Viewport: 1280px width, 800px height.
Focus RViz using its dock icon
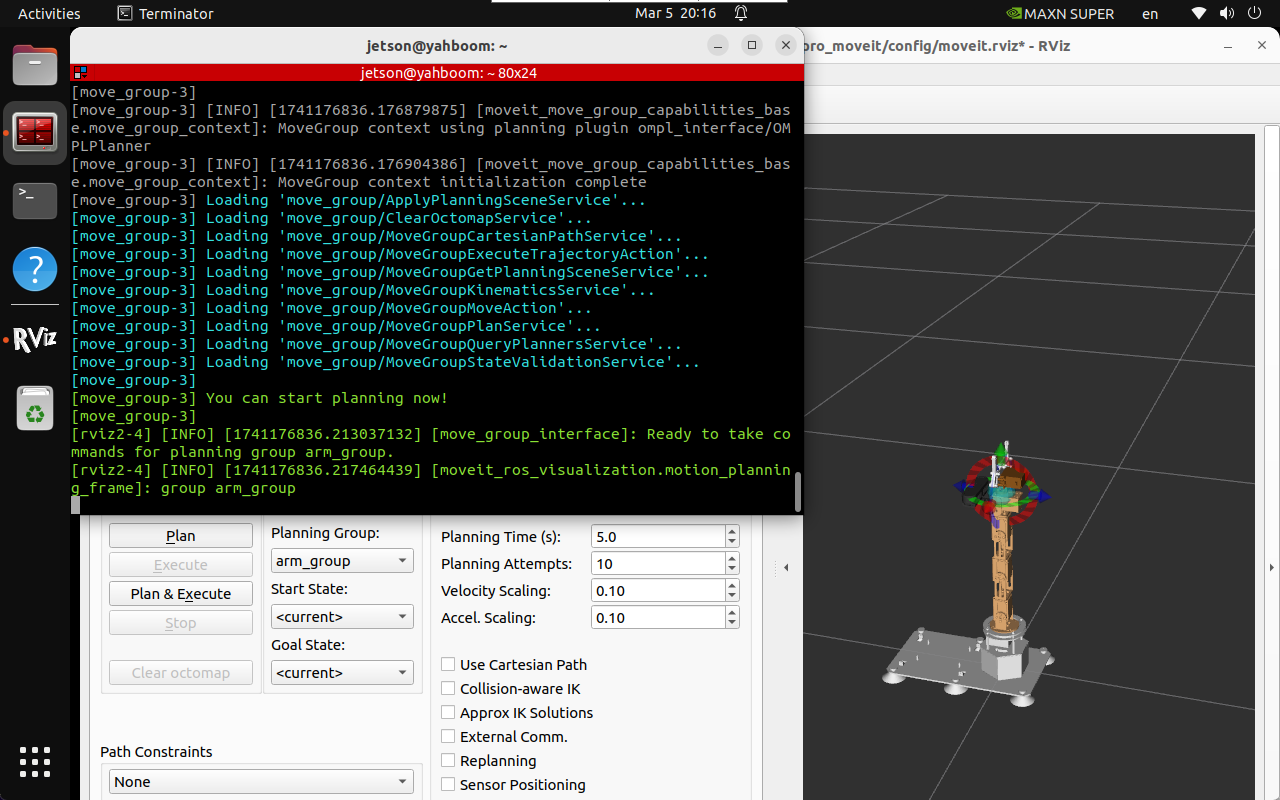coord(35,339)
